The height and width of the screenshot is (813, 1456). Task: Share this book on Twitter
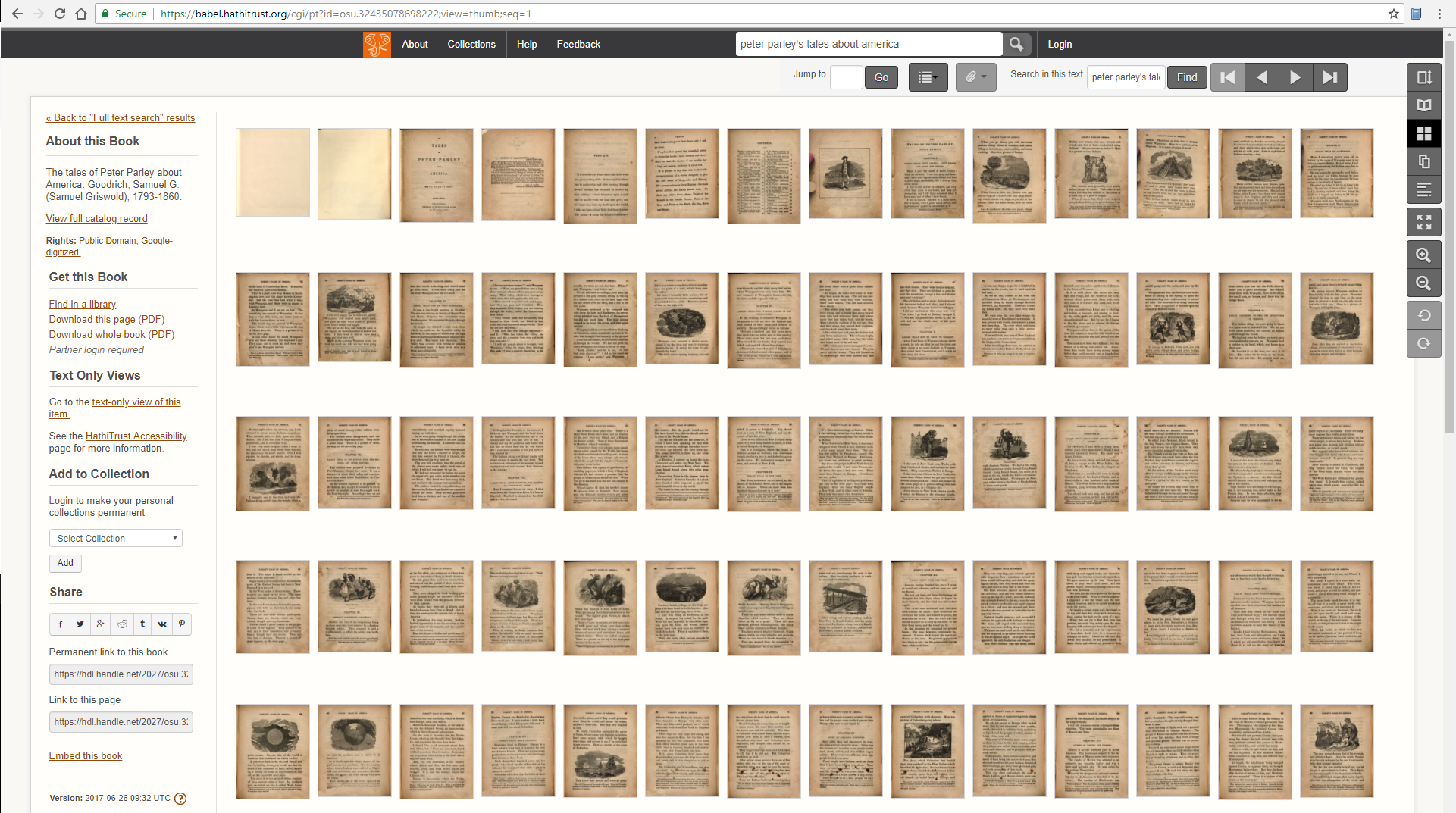point(80,624)
